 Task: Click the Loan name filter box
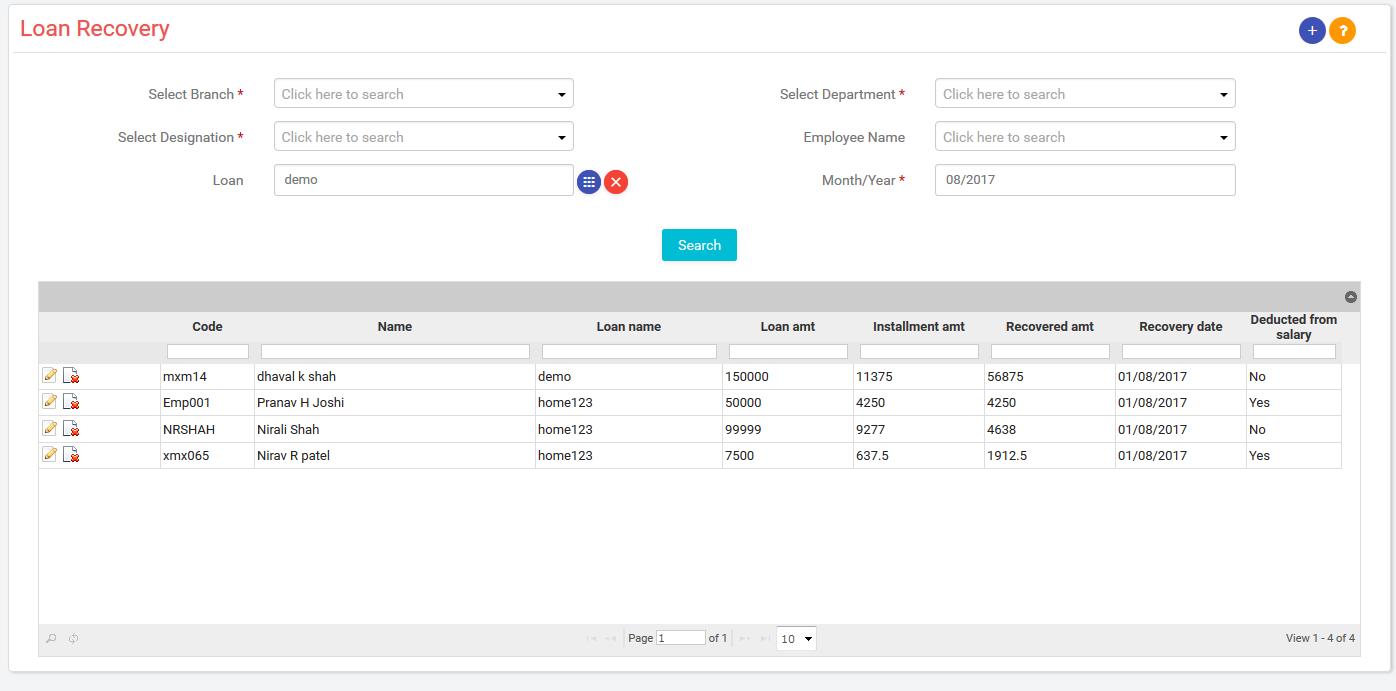tap(629, 352)
